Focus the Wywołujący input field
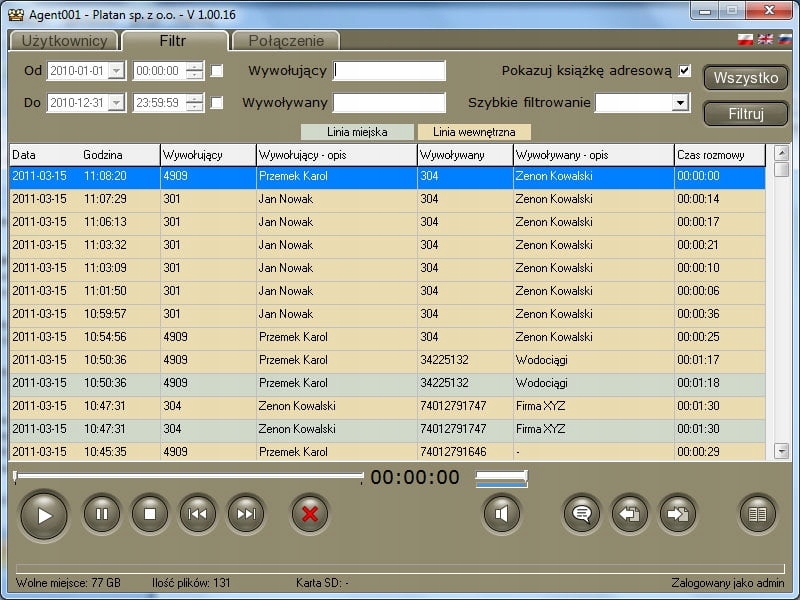Image resolution: width=800 pixels, height=600 pixels. point(389,71)
